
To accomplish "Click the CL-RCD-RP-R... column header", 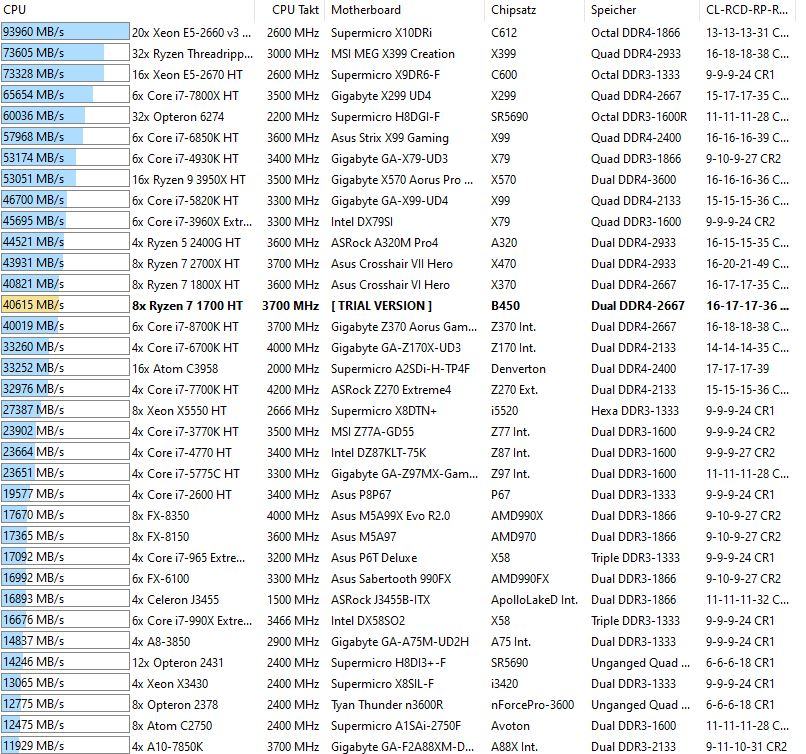I will pos(747,10).
